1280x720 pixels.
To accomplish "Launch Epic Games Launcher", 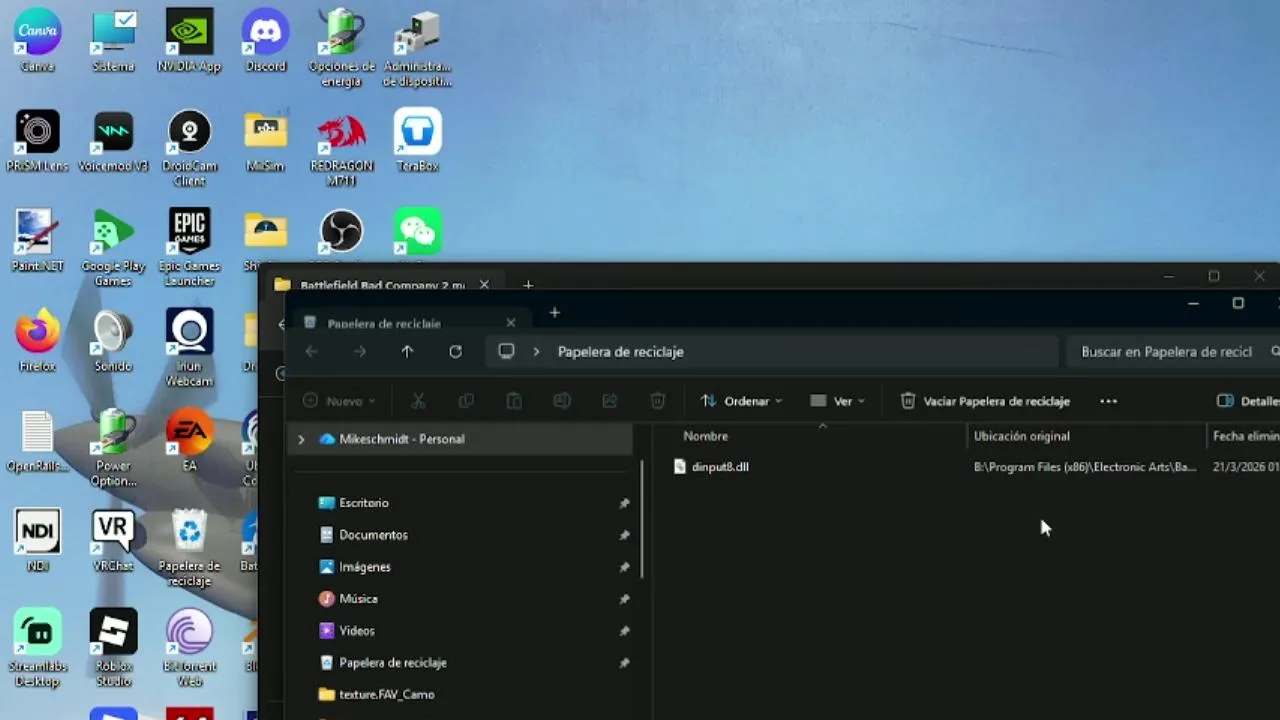I will click(189, 247).
